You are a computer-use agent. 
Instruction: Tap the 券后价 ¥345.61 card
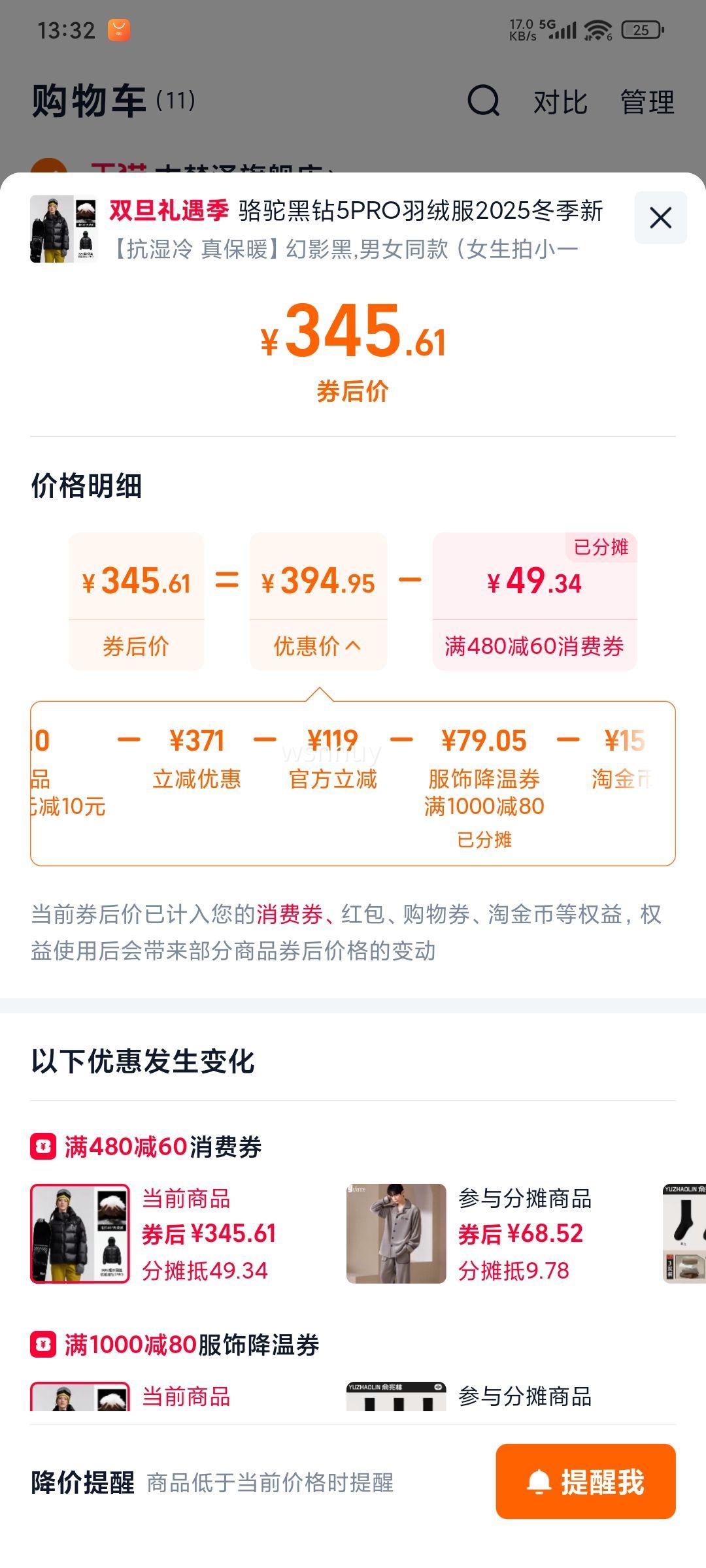136,601
